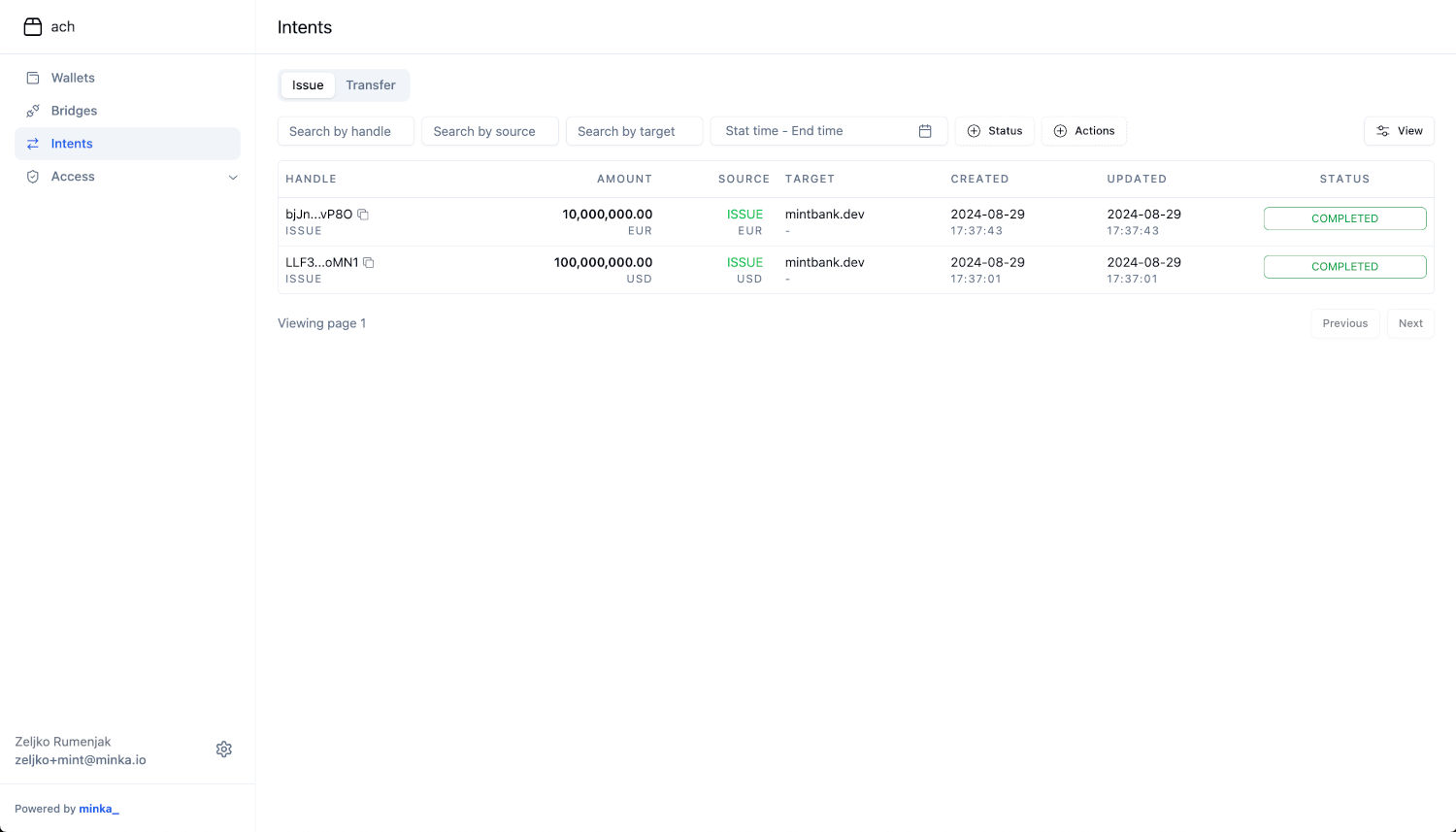
Task: Switch to the Transfer tab
Action: [x=371, y=85]
